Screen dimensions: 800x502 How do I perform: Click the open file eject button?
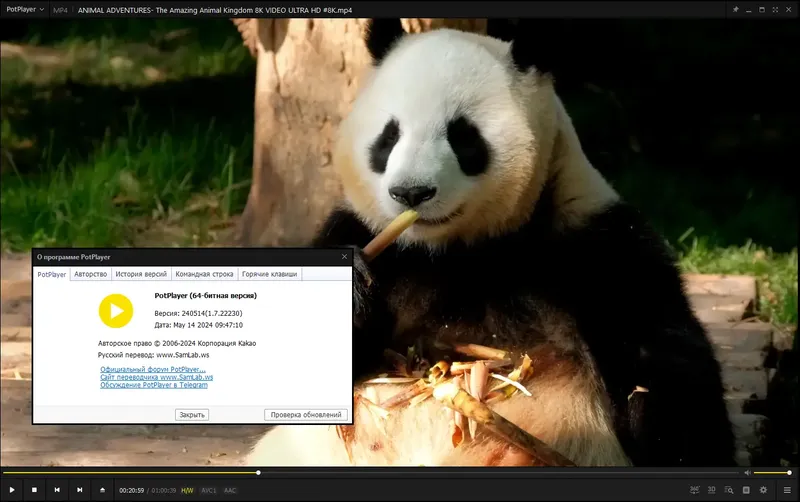pyautogui.click(x=103, y=490)
